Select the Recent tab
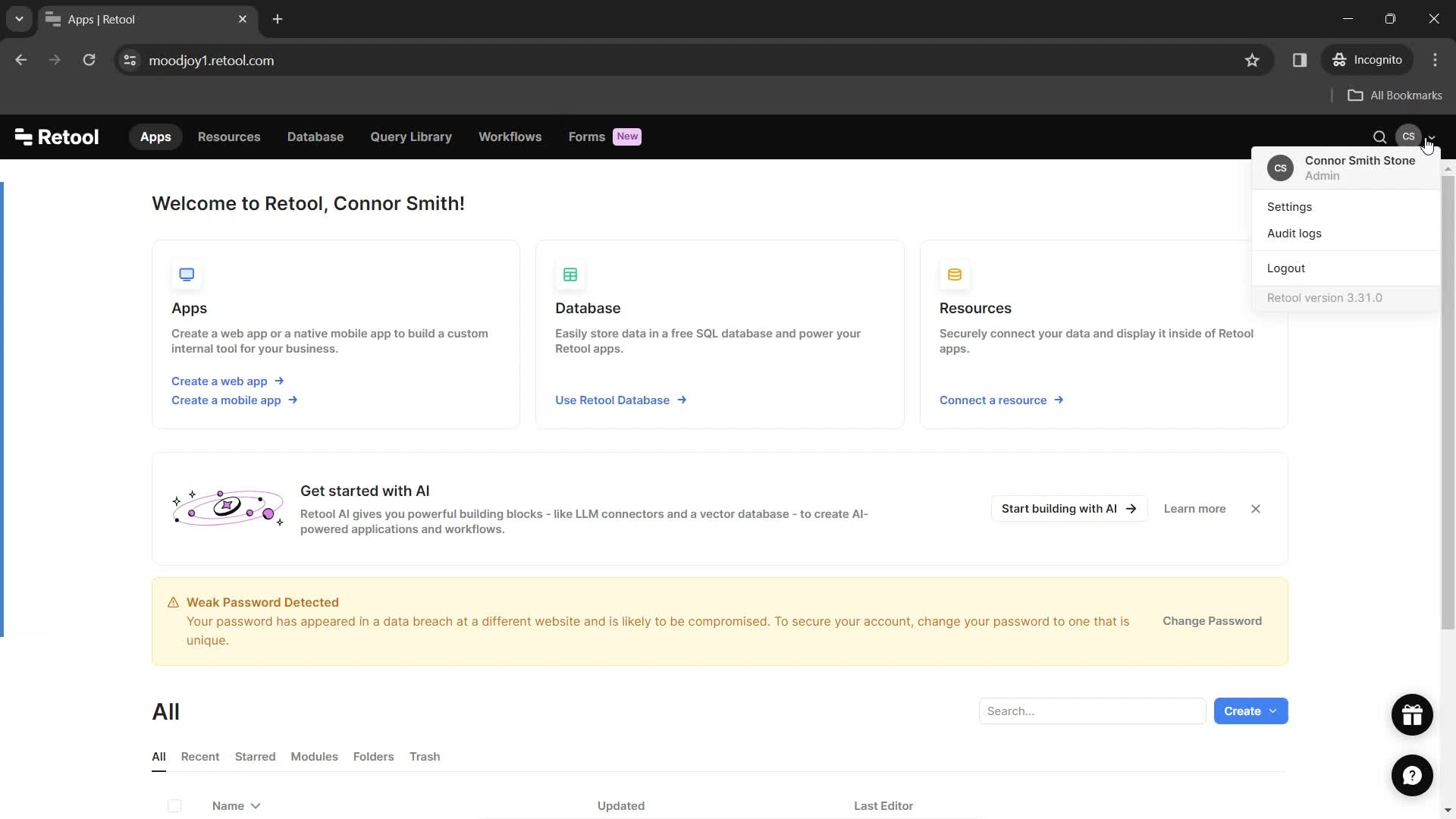1456x819 pixels. [x=200, y=756]
